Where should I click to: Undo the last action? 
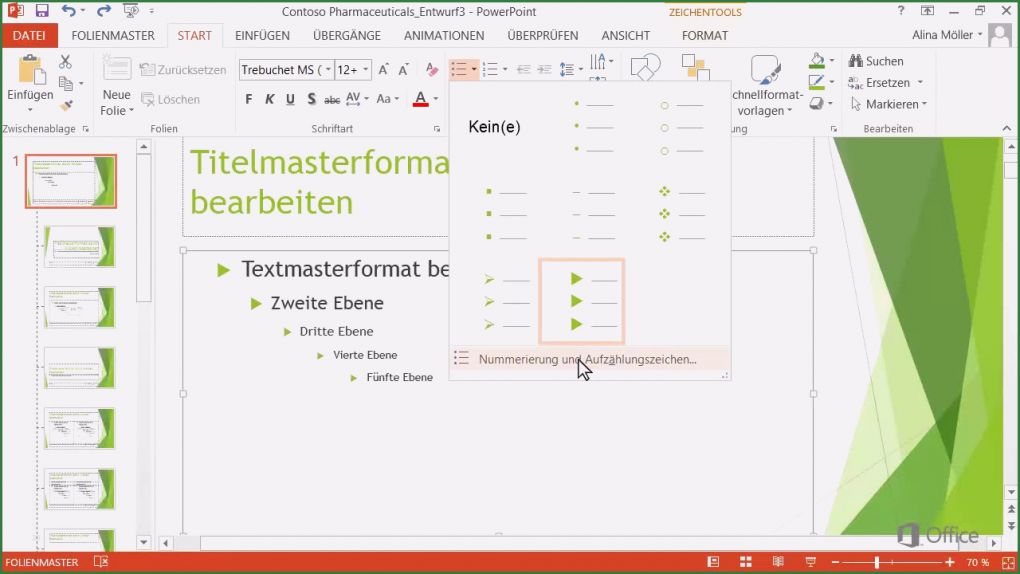[x=68, y=11]
